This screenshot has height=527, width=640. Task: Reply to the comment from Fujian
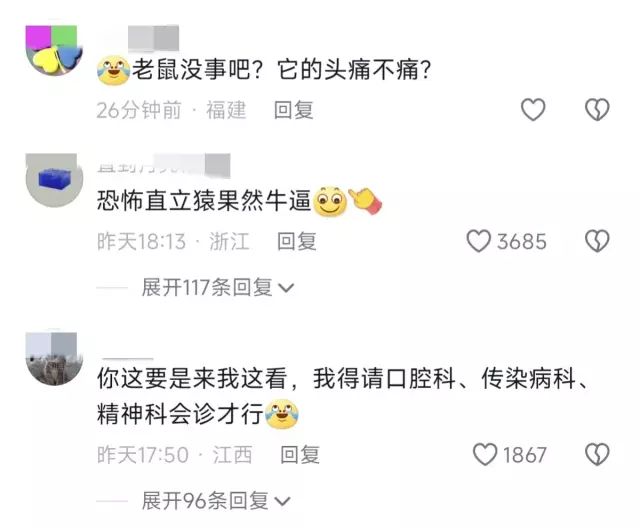[x=293, y=110]
